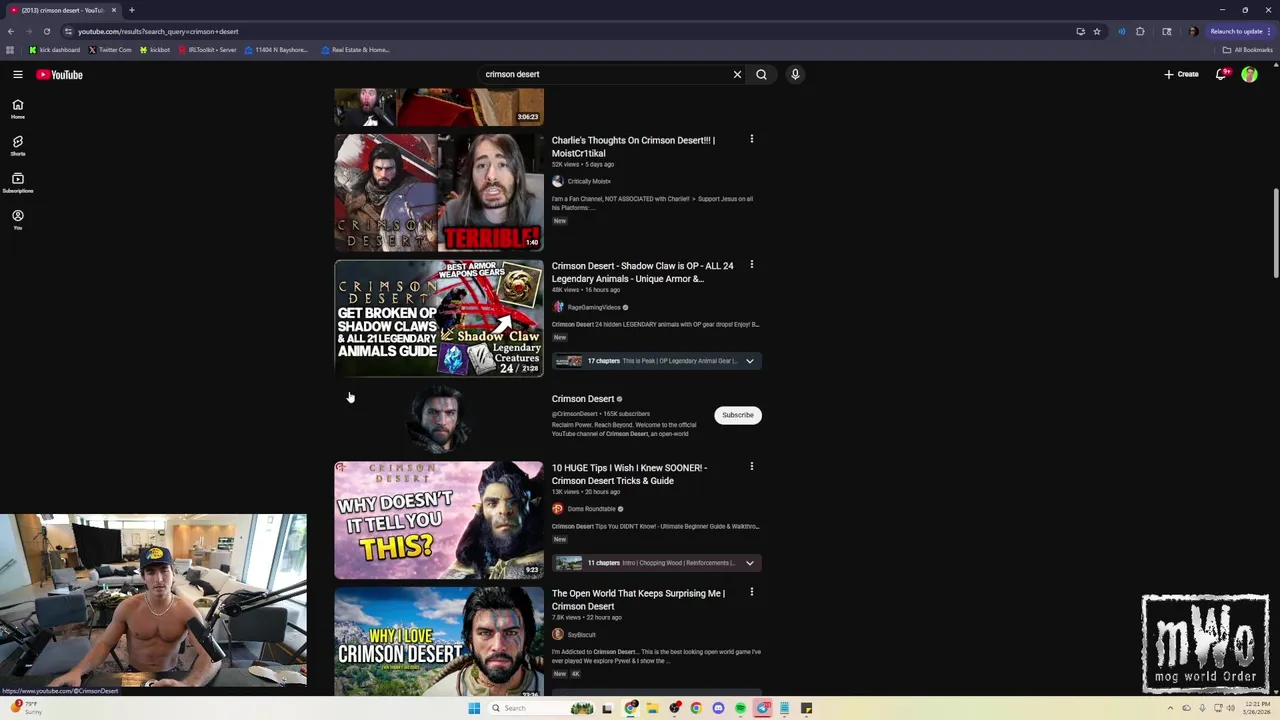Expand the 17 chapters section

(x=657, y=361)
